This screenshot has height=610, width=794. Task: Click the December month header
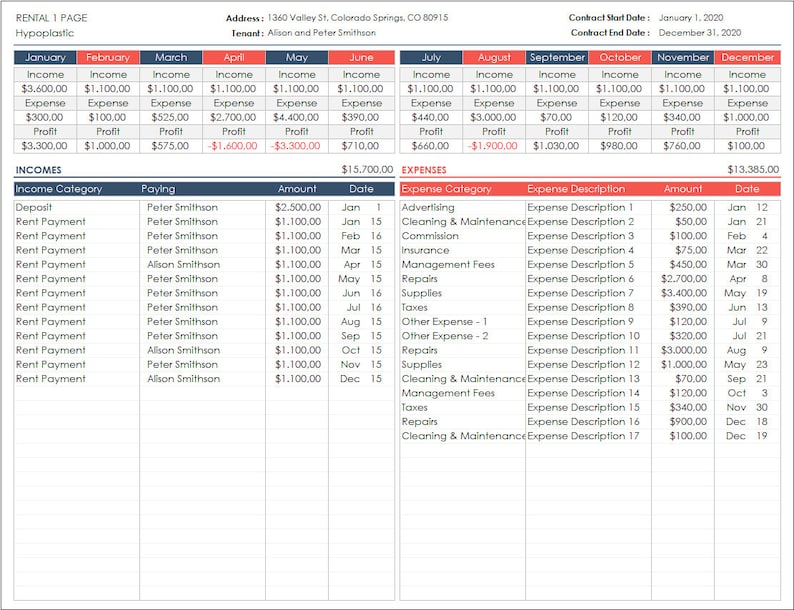coord(747,57)
